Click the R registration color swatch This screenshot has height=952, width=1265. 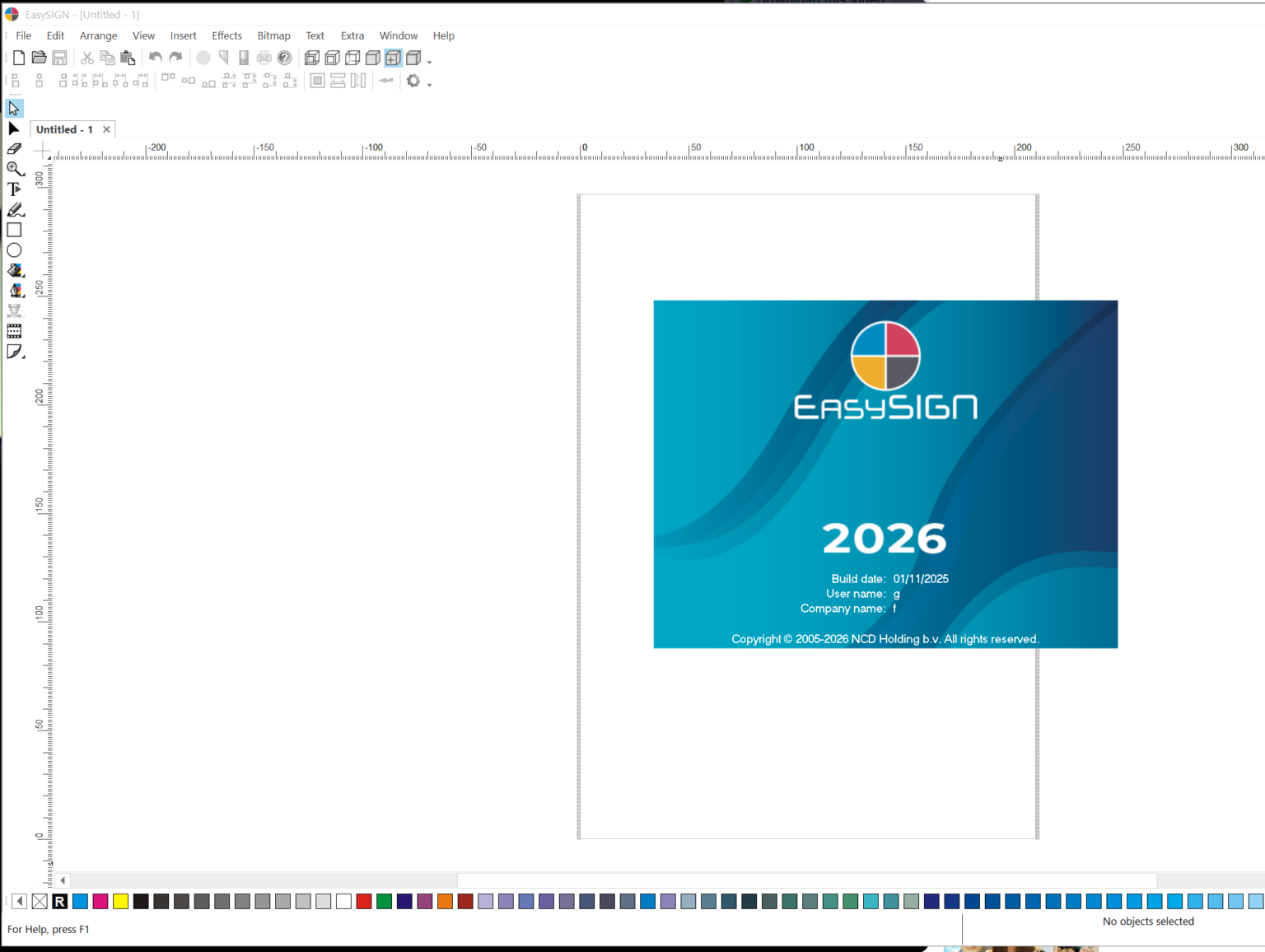click(x=60, y=902)
